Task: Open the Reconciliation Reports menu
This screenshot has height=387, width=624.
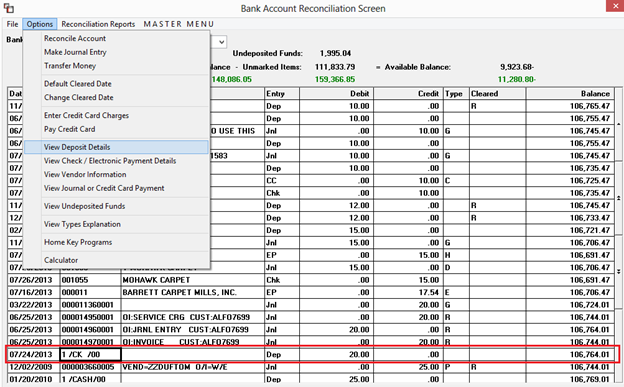Action: coord(98,24)
